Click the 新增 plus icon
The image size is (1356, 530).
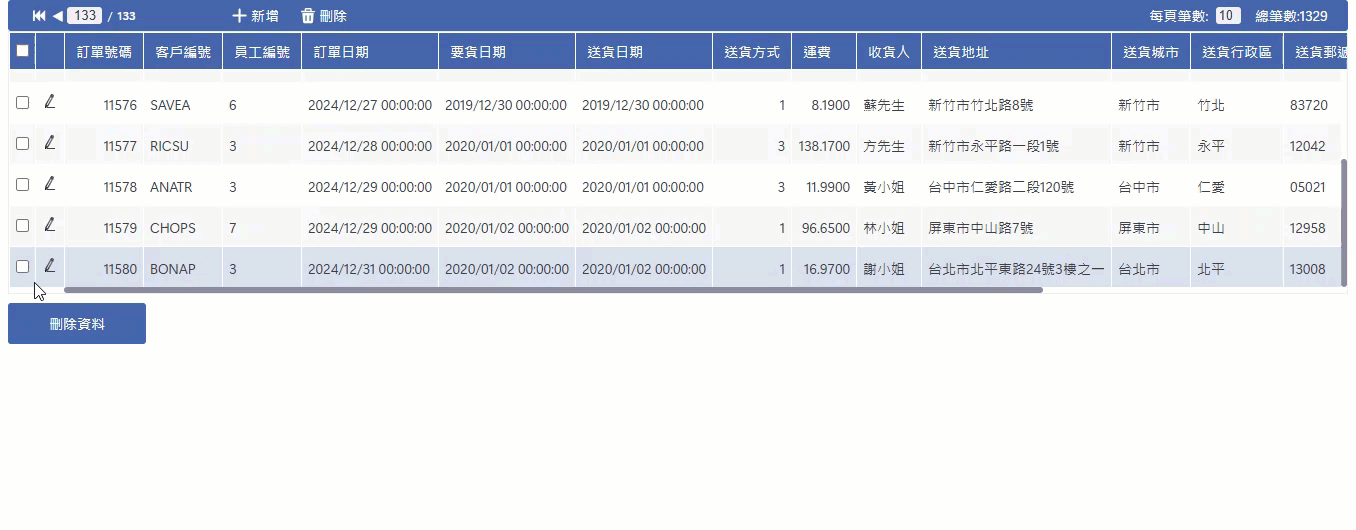click(239, 16)
